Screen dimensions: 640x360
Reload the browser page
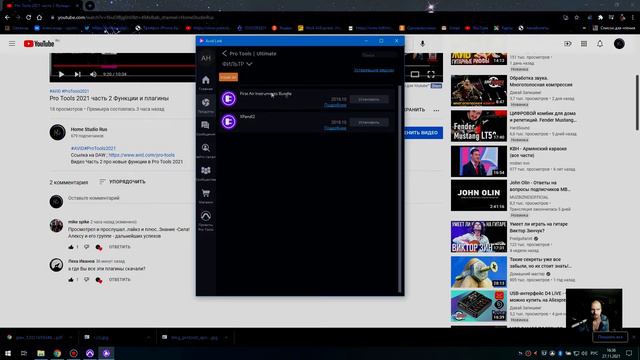pos(28,18)
